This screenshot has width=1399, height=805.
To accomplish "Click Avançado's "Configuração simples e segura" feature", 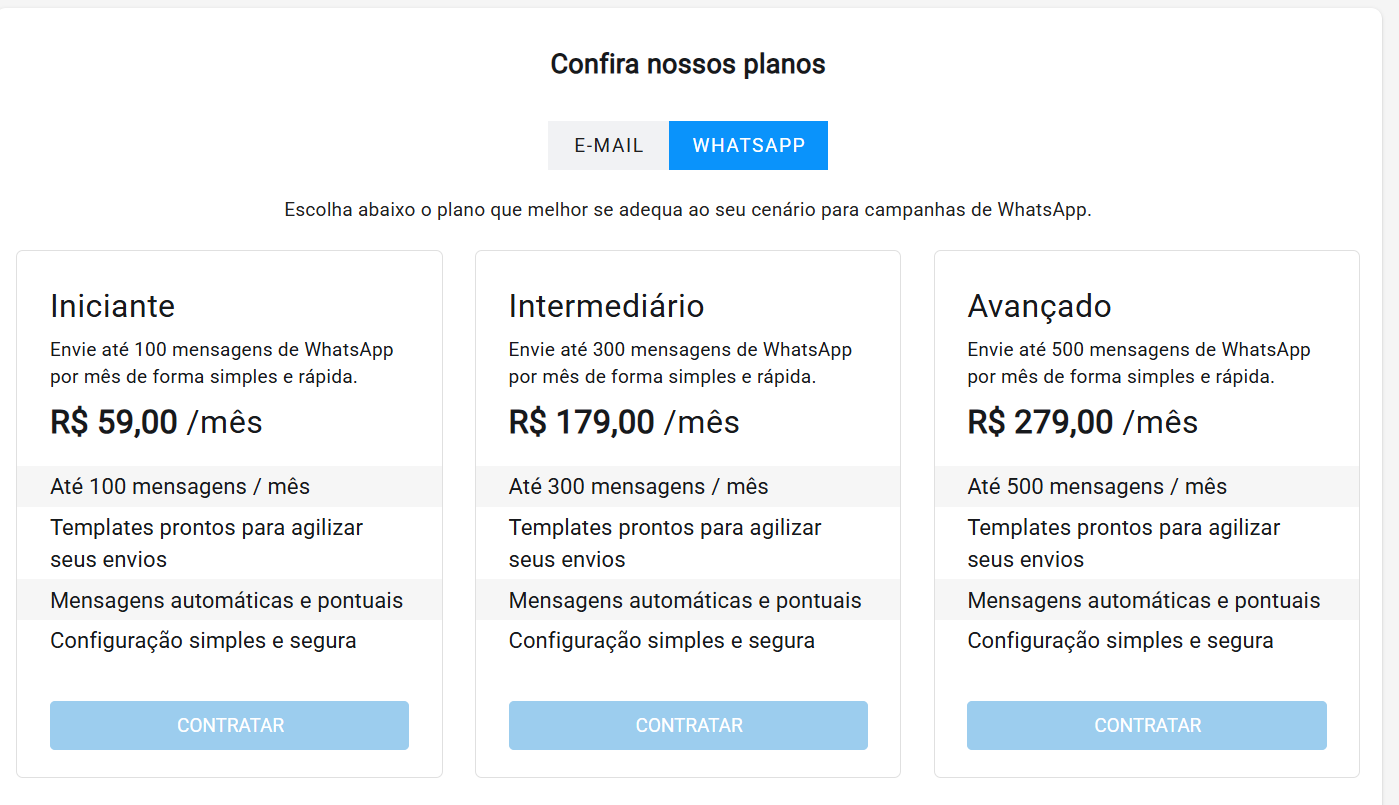I will [x=1120, y=641].
